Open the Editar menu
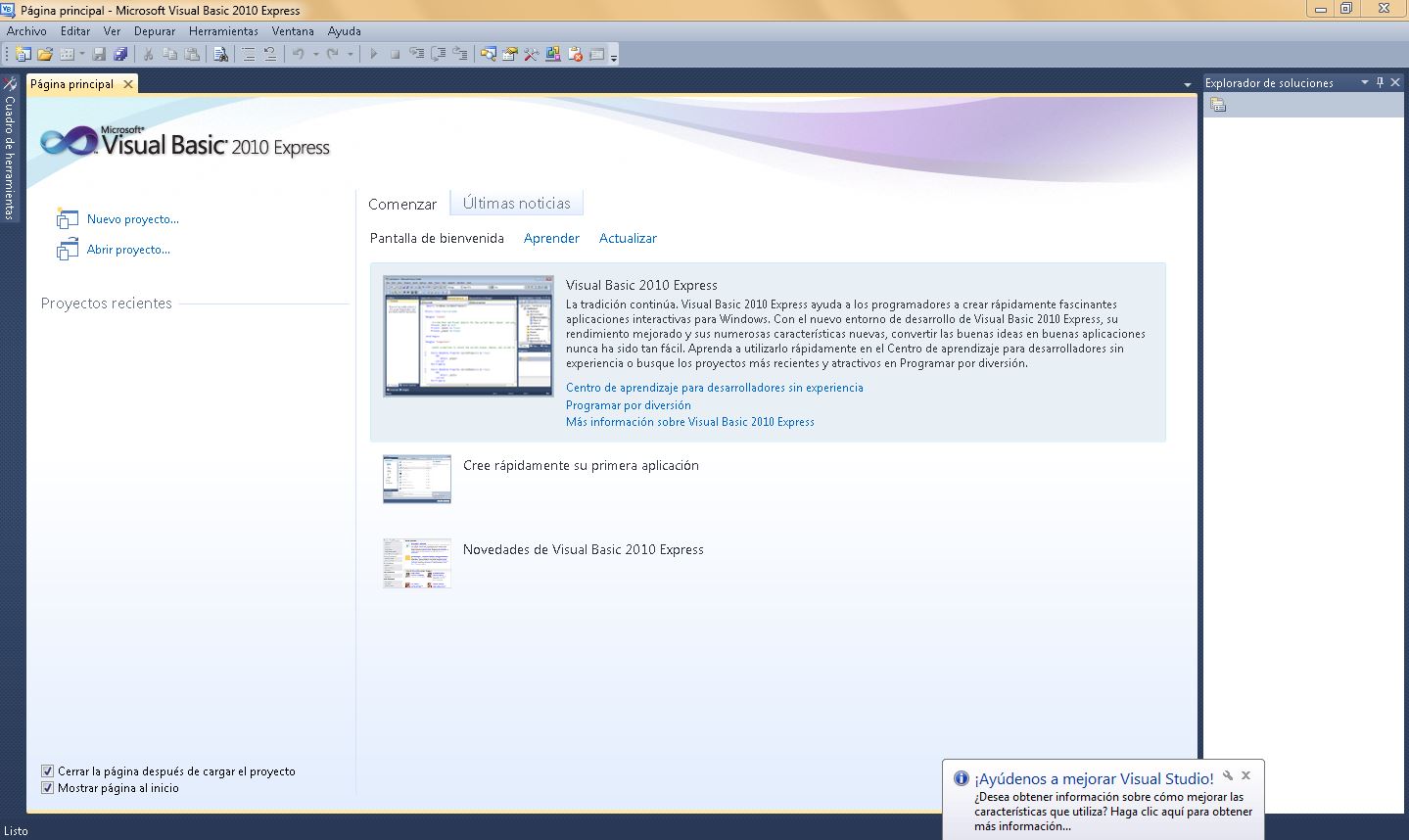Screen dimensions: 1409x840 75,31
